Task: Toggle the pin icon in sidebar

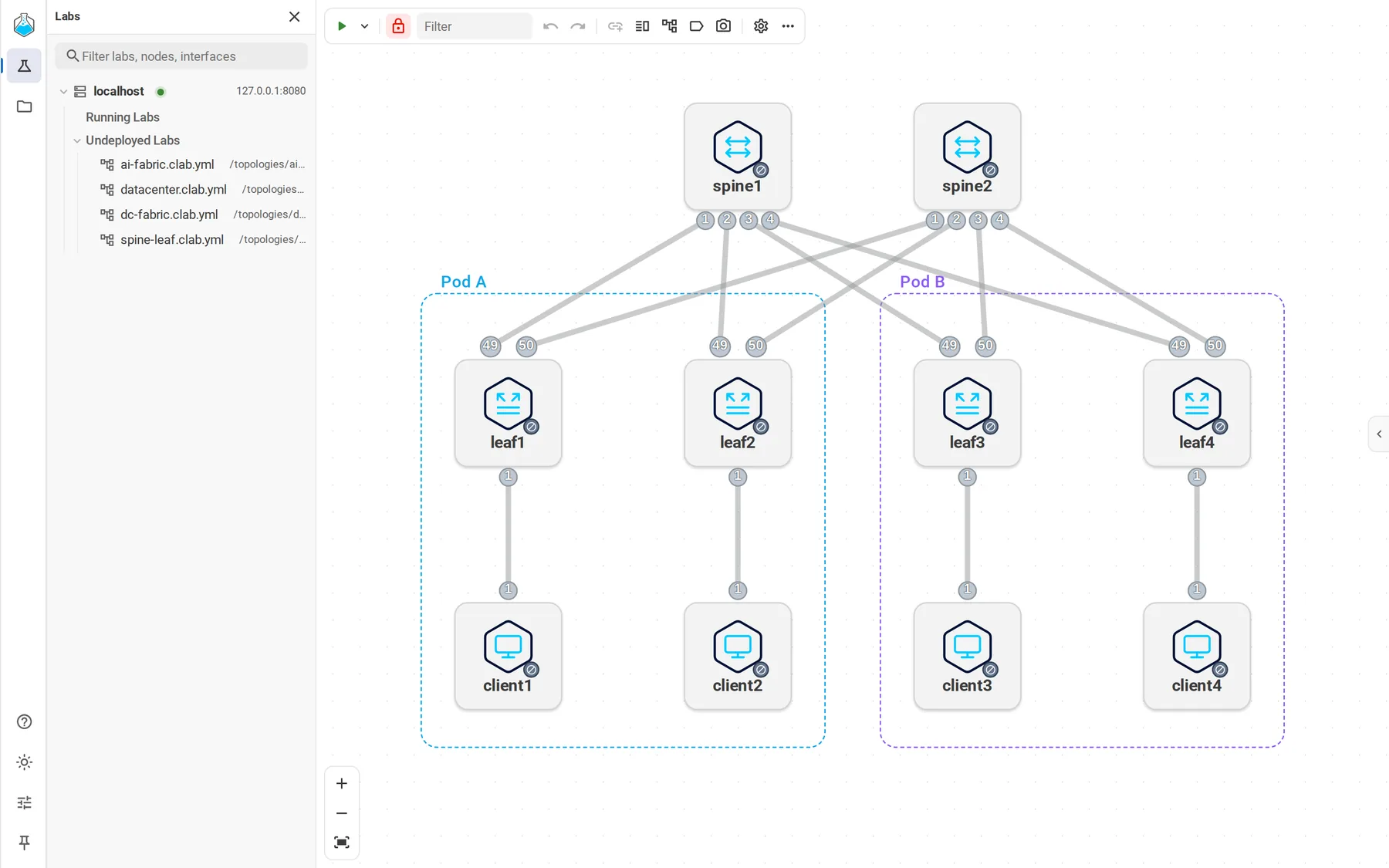Action: click(25, 843)
